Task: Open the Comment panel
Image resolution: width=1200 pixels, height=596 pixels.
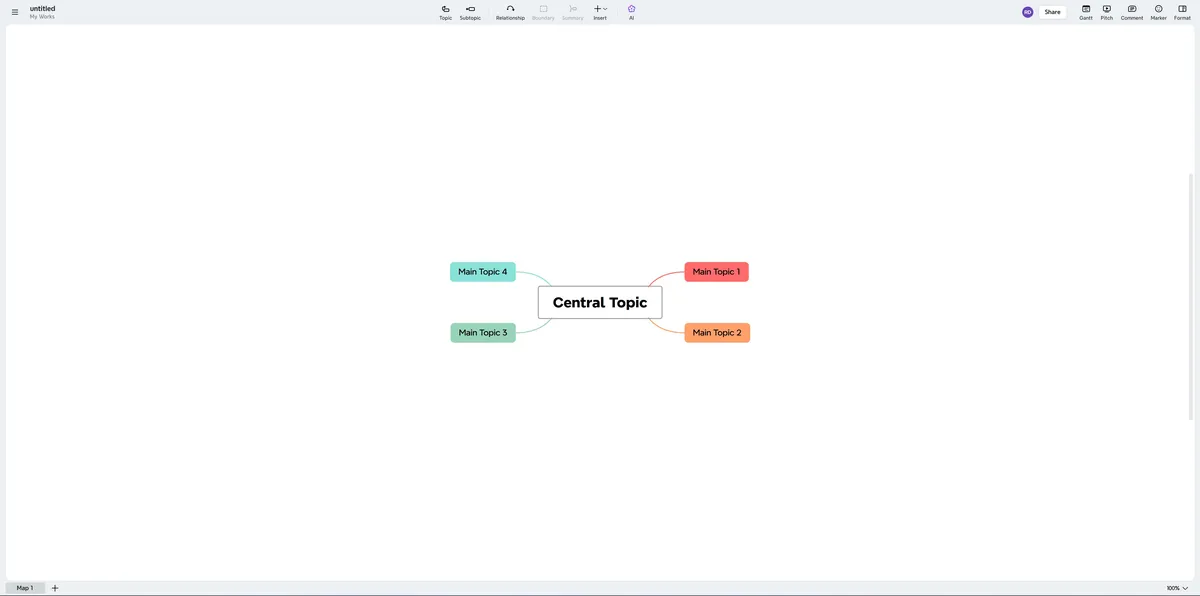Action: click(1132, 12)
